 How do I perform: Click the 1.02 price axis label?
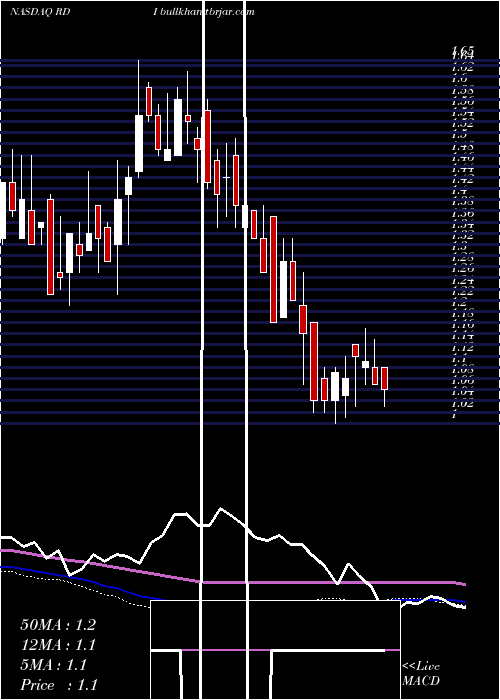tap(462, 404)
